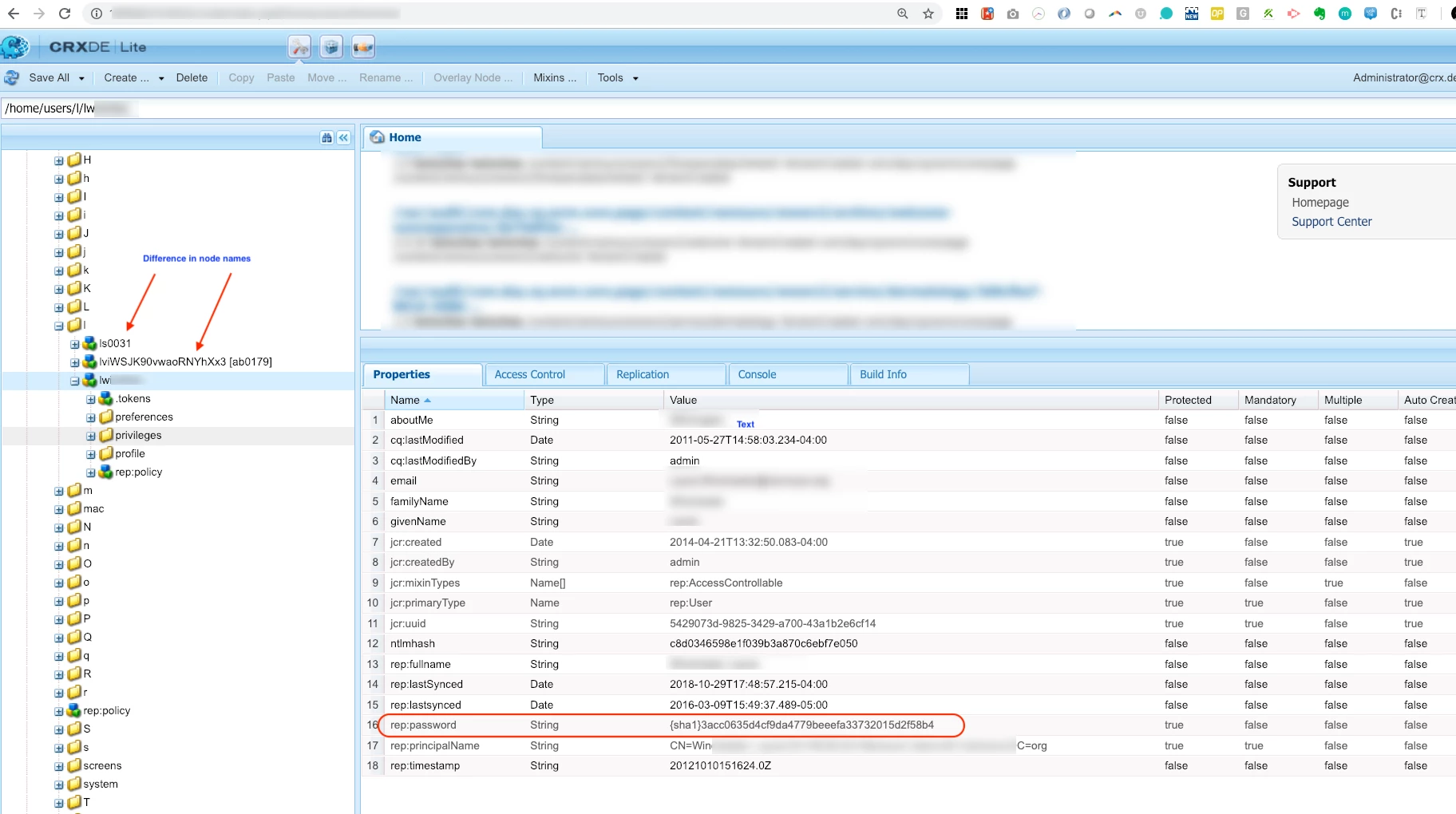This screenshot has height=814, width=1456.
Task: Click the Evernote elephant extension icon
Action: (x=1319, y=14)
